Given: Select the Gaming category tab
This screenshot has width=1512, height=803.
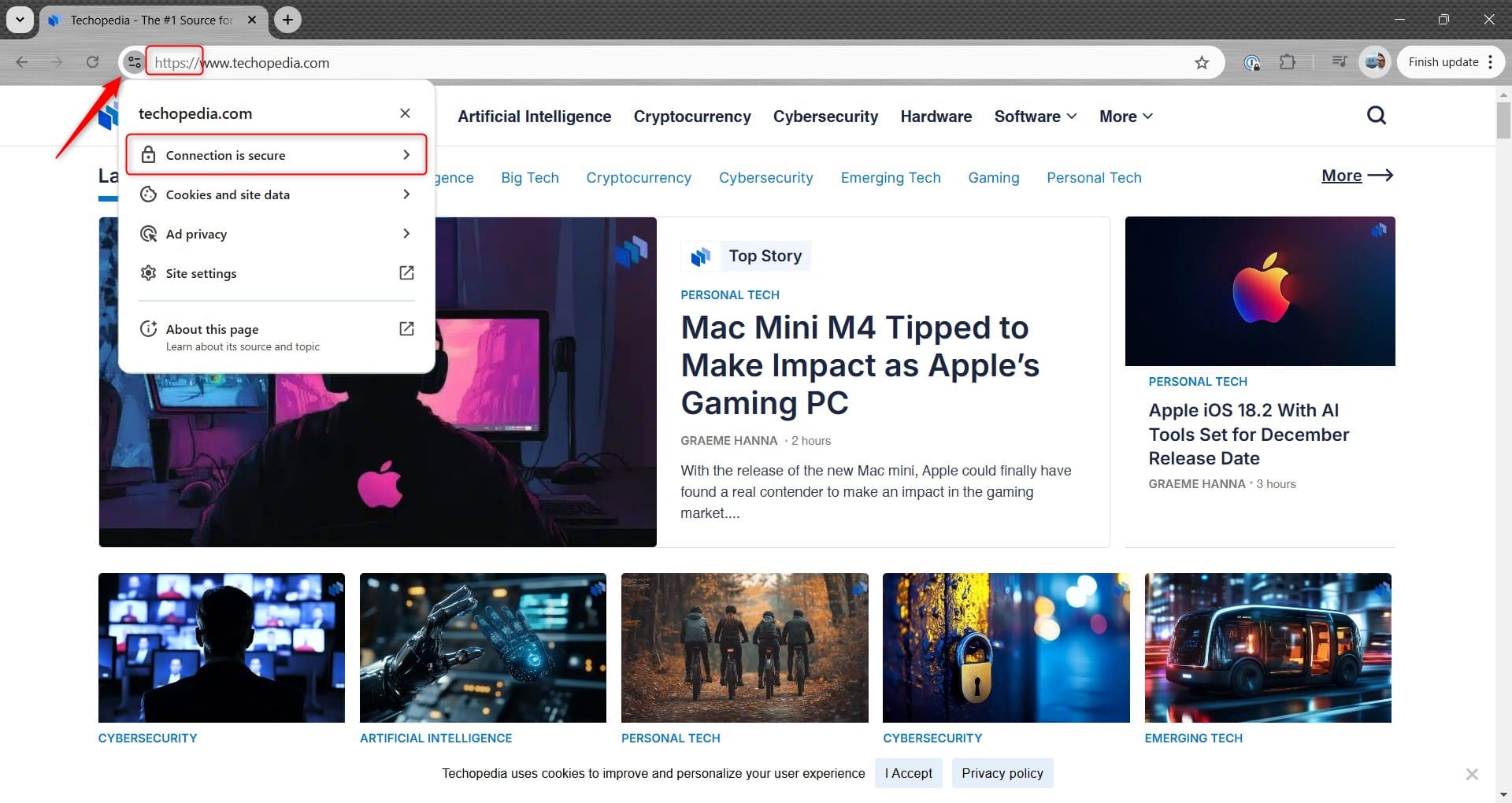Looking at the screenshot, I should [x=993, y=178].
